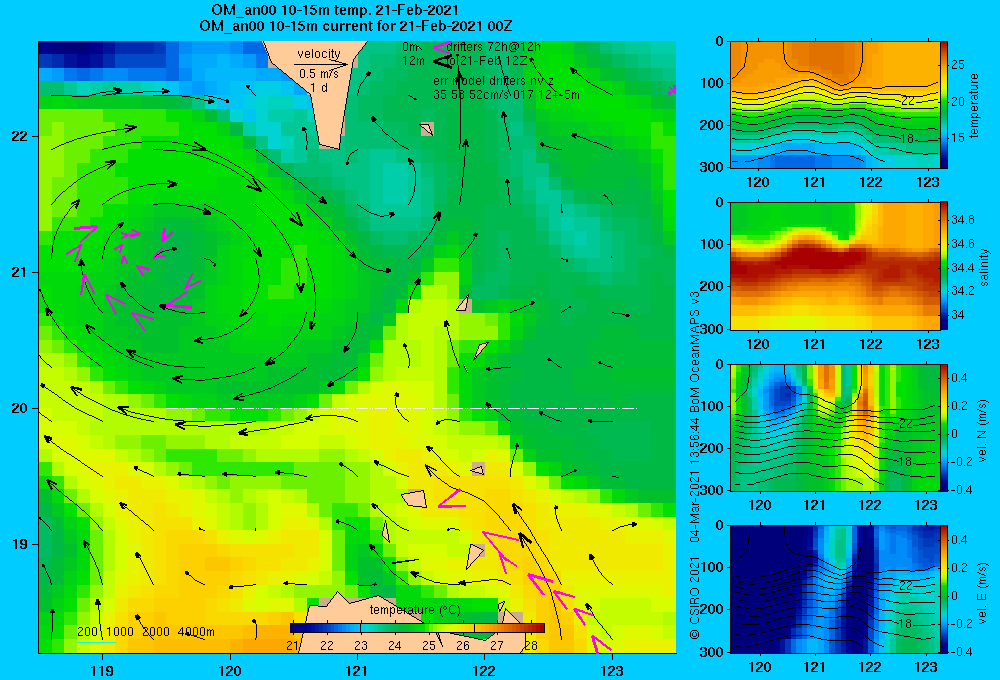The width and height of the screenshot is (1000, 680).
Task: Click the temperature section color bar
Action: [944, 105]
